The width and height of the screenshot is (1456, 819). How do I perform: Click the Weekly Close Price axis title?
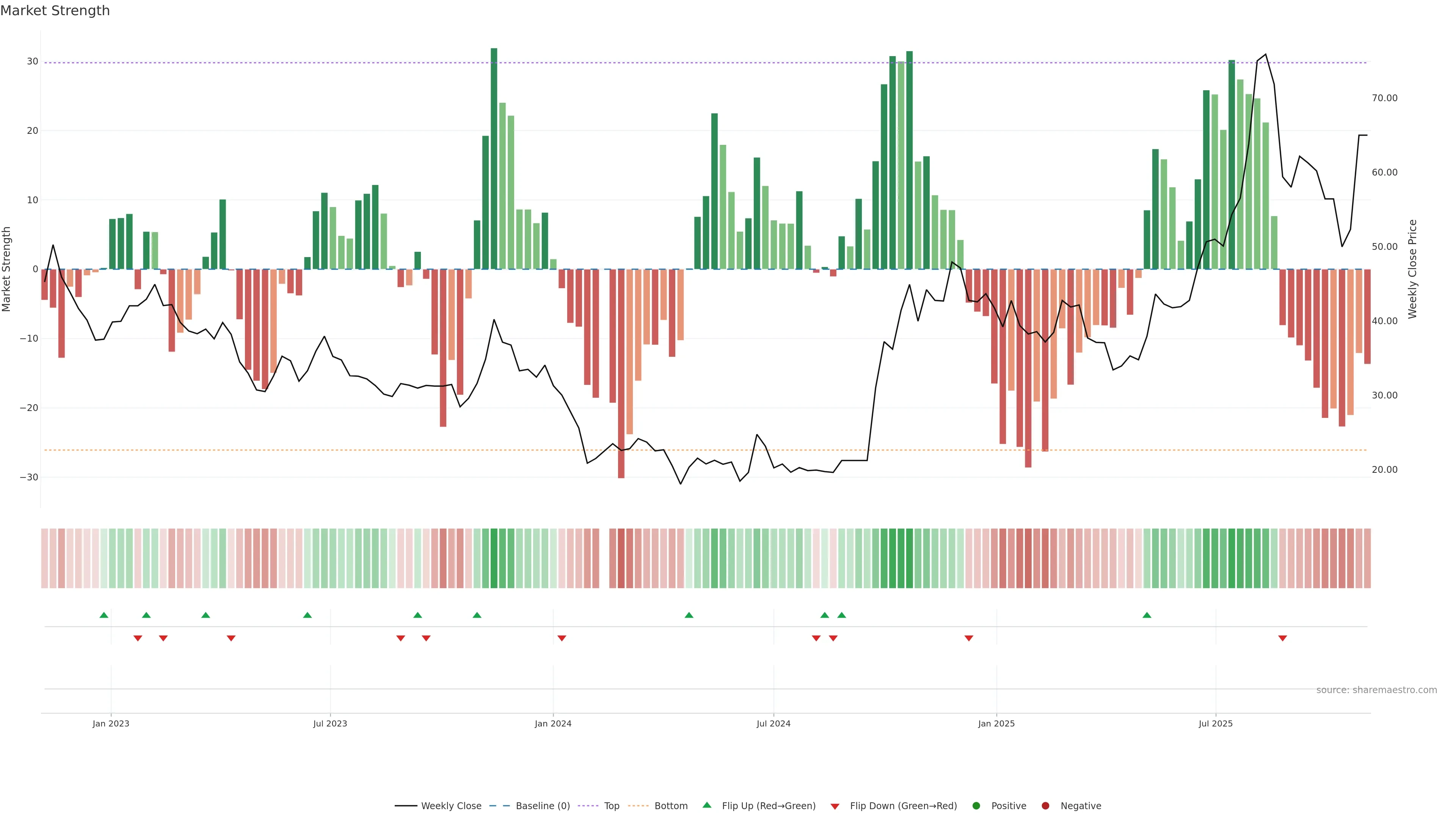point(1412,269)
